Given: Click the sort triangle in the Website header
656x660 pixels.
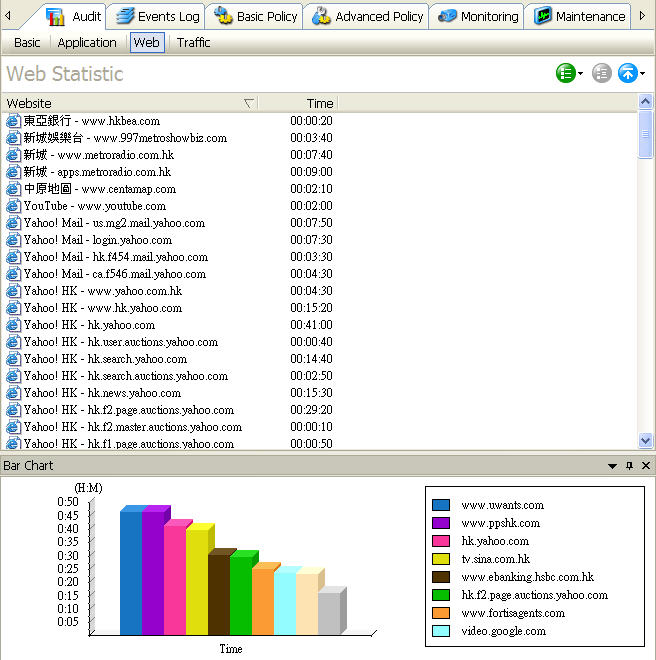Looking at the screenshot, I should point(249,103).
